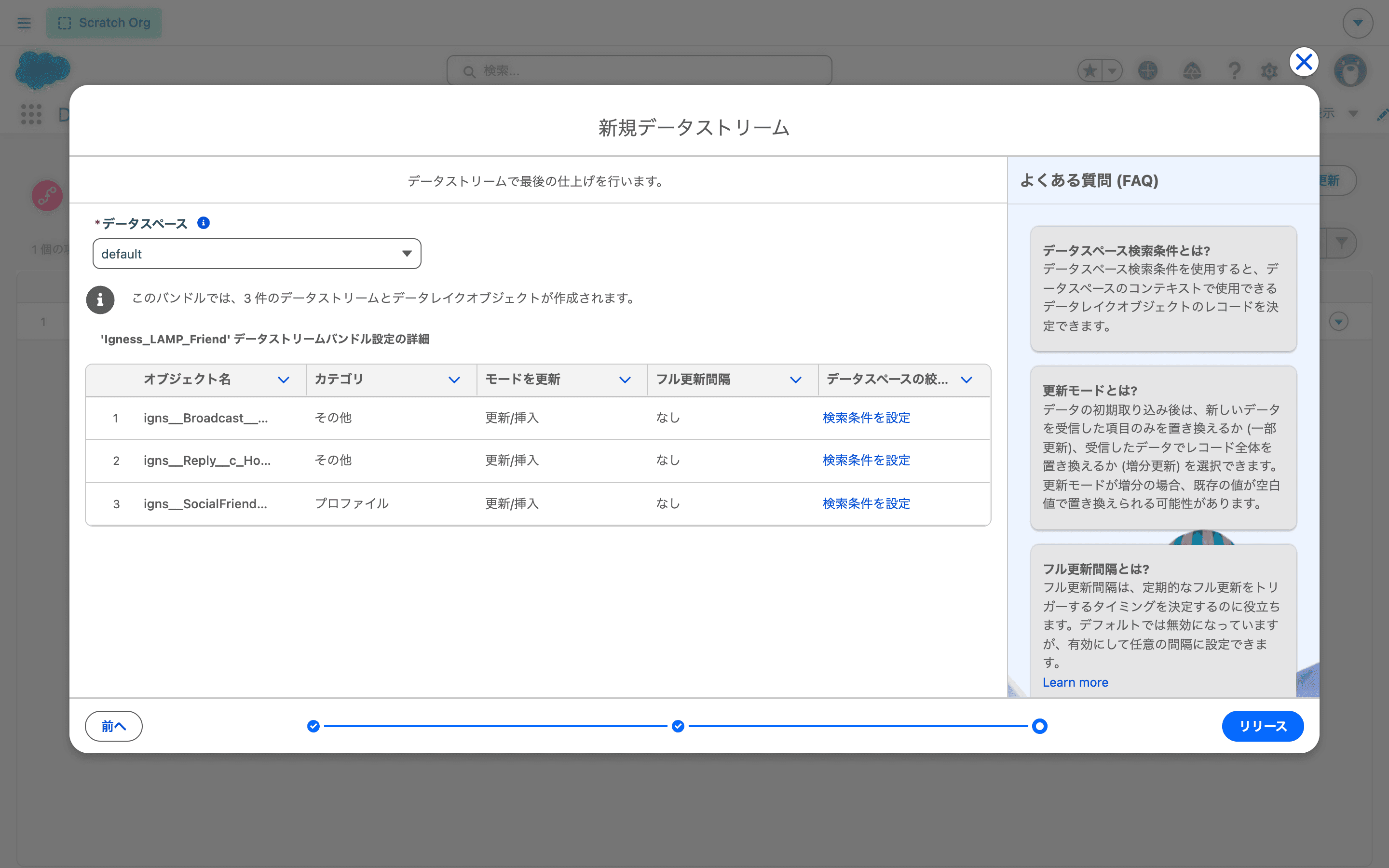The height and width of the screenshot is (868, 1389).
Task: Click Learn more link in FAQ
Action: tap(1075, 682)
